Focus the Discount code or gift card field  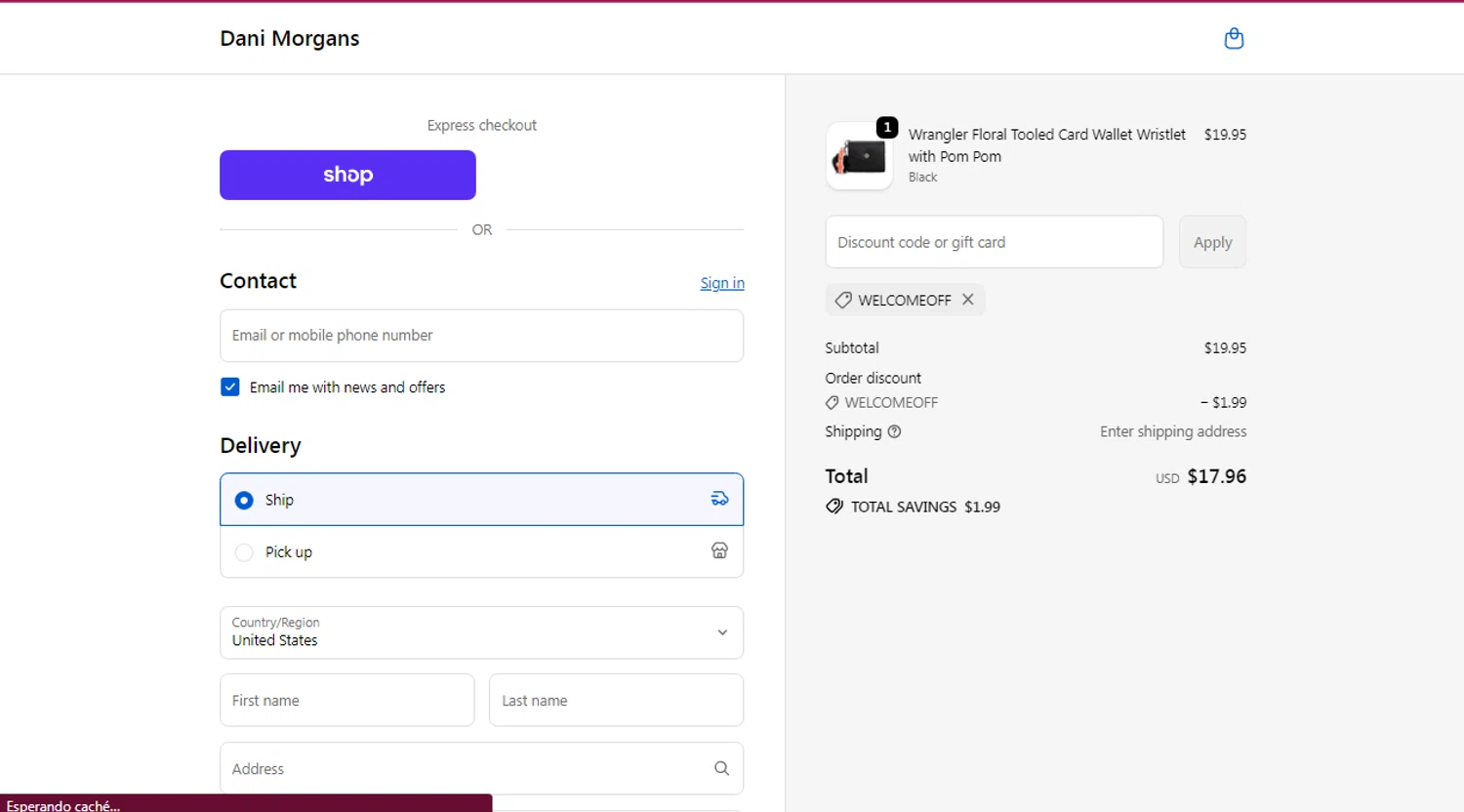994,242
